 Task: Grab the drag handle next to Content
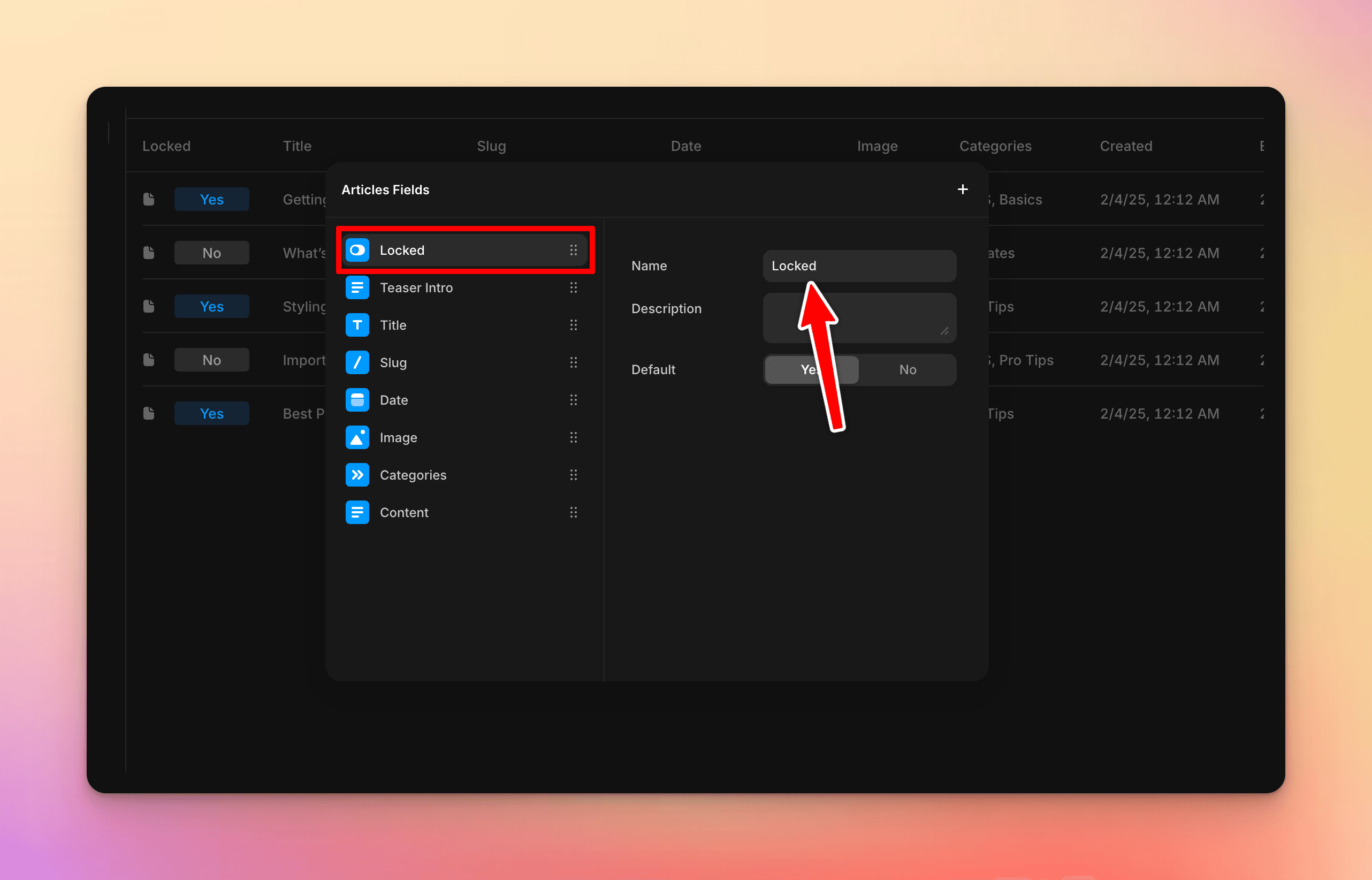pos(574,512)
